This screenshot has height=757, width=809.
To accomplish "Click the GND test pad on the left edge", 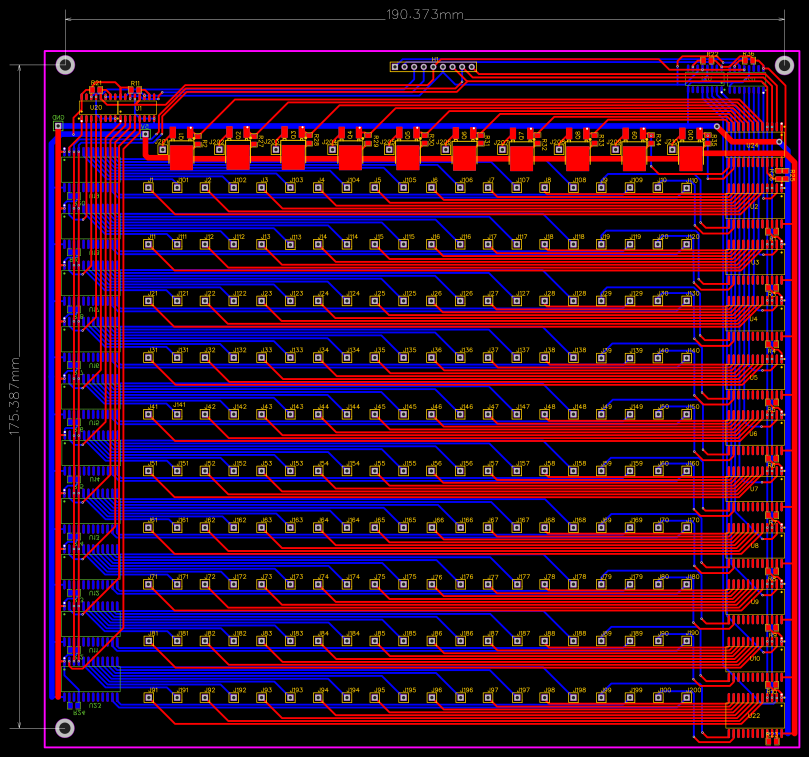I will tap(58, 125).
